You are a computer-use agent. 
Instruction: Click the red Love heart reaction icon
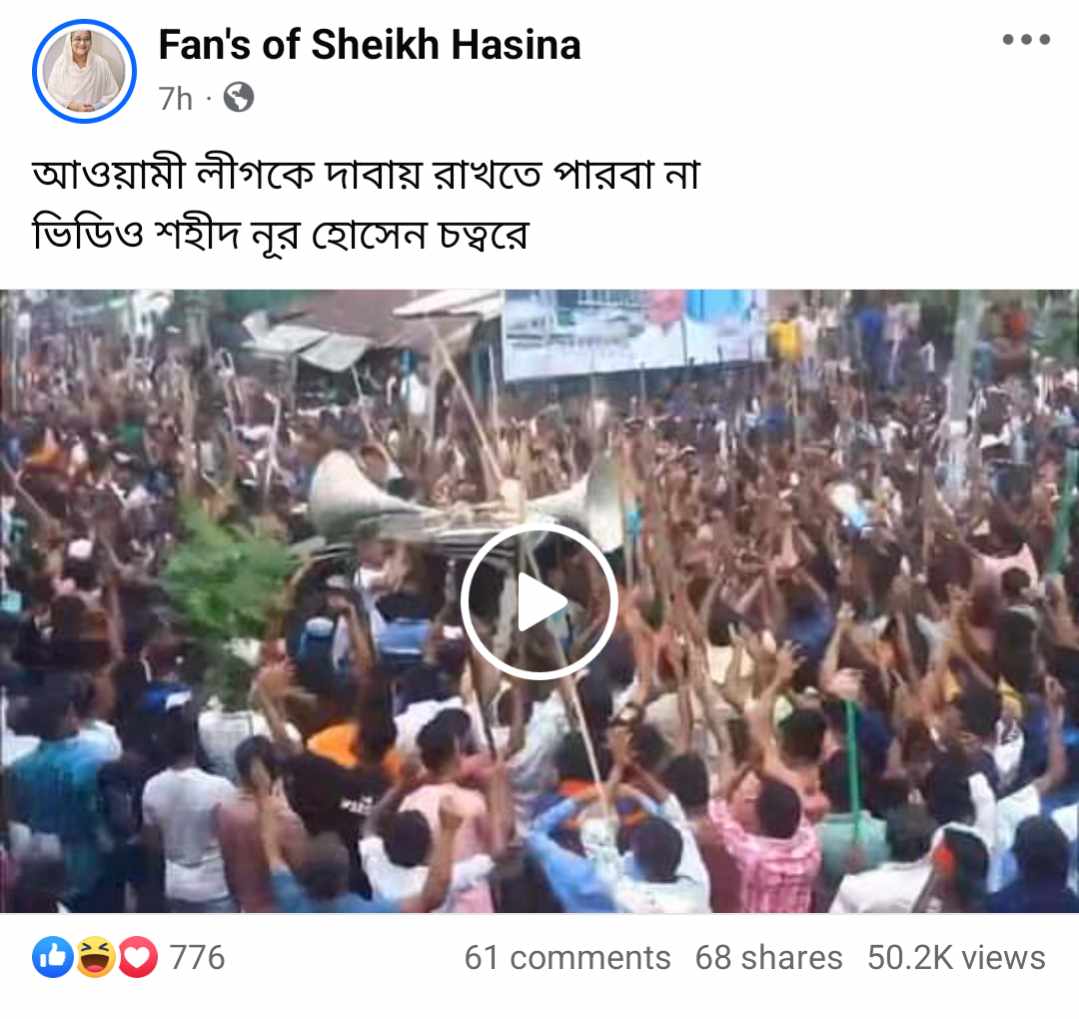pos(138,957)
